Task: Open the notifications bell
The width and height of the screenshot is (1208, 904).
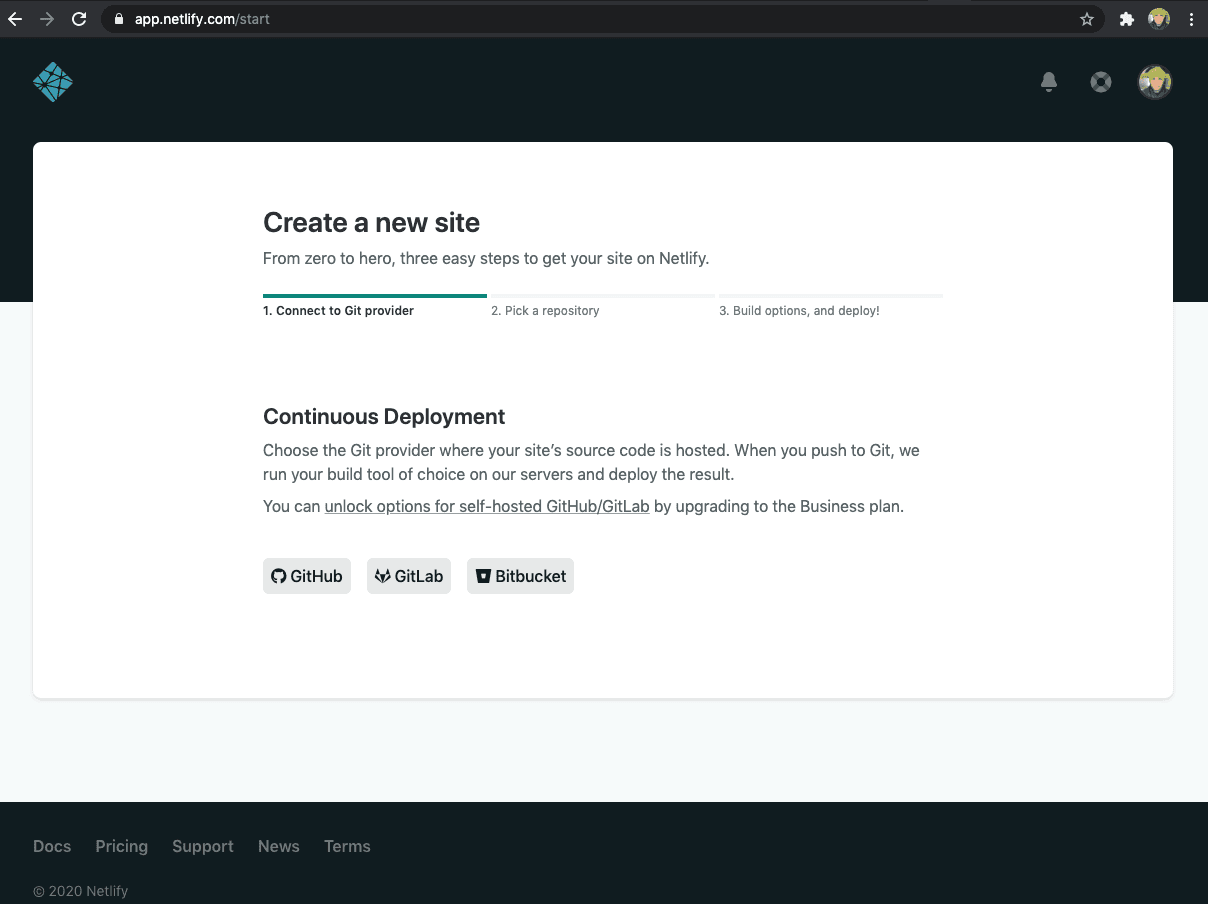Action: point(1049,82)
